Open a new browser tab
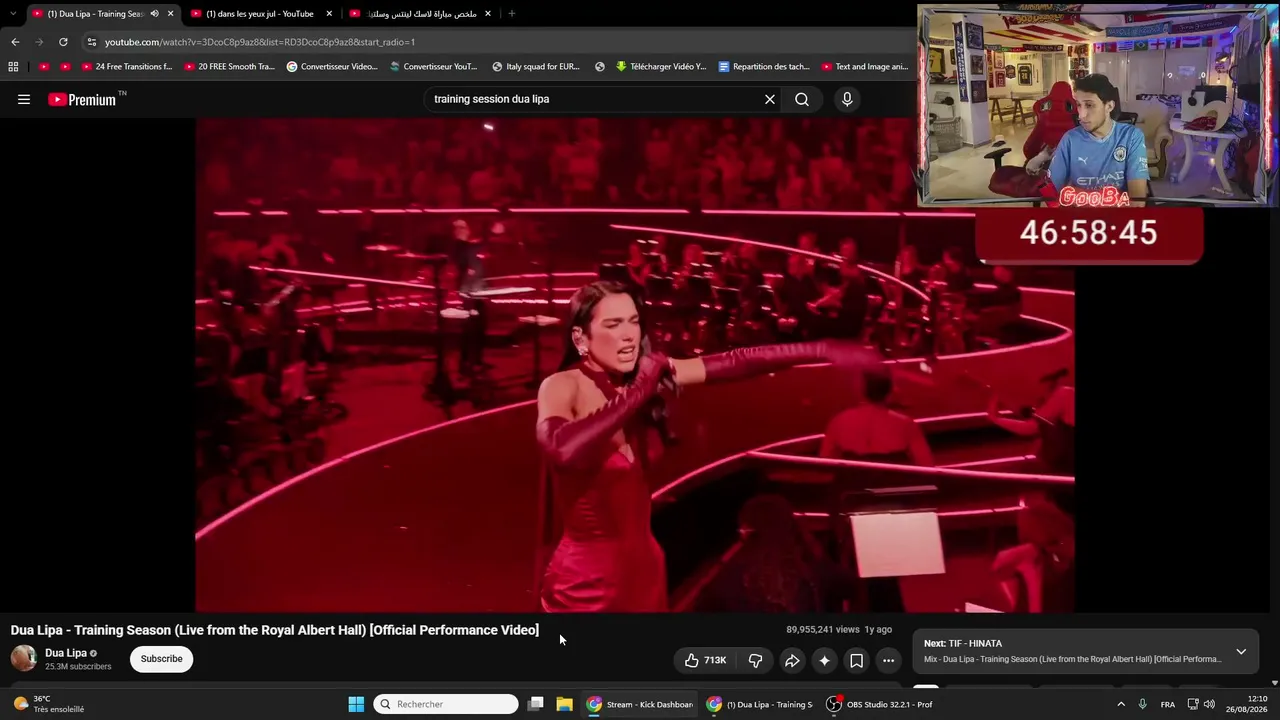 click(x=512, y=14)
